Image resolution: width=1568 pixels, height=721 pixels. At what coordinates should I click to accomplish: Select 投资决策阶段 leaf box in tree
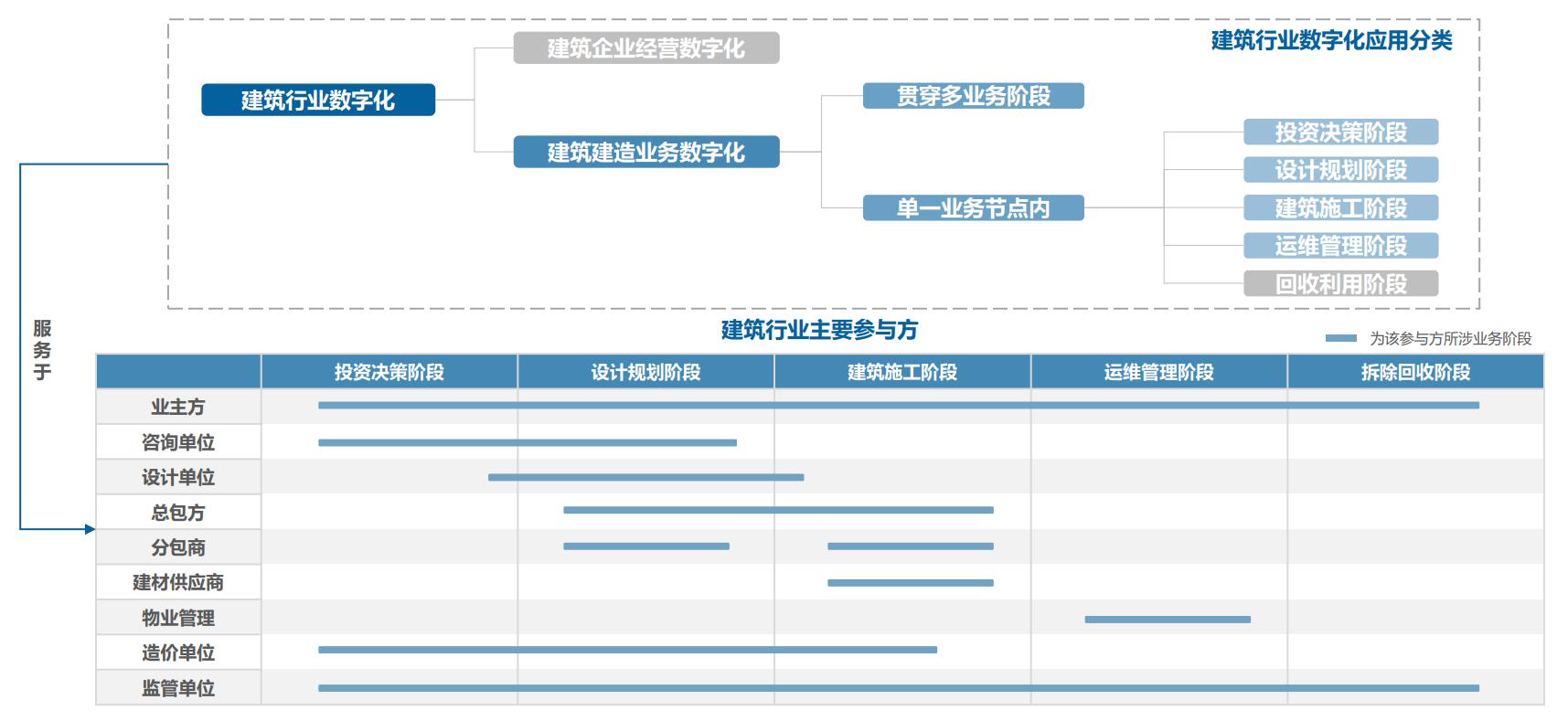click(1341, 133)
